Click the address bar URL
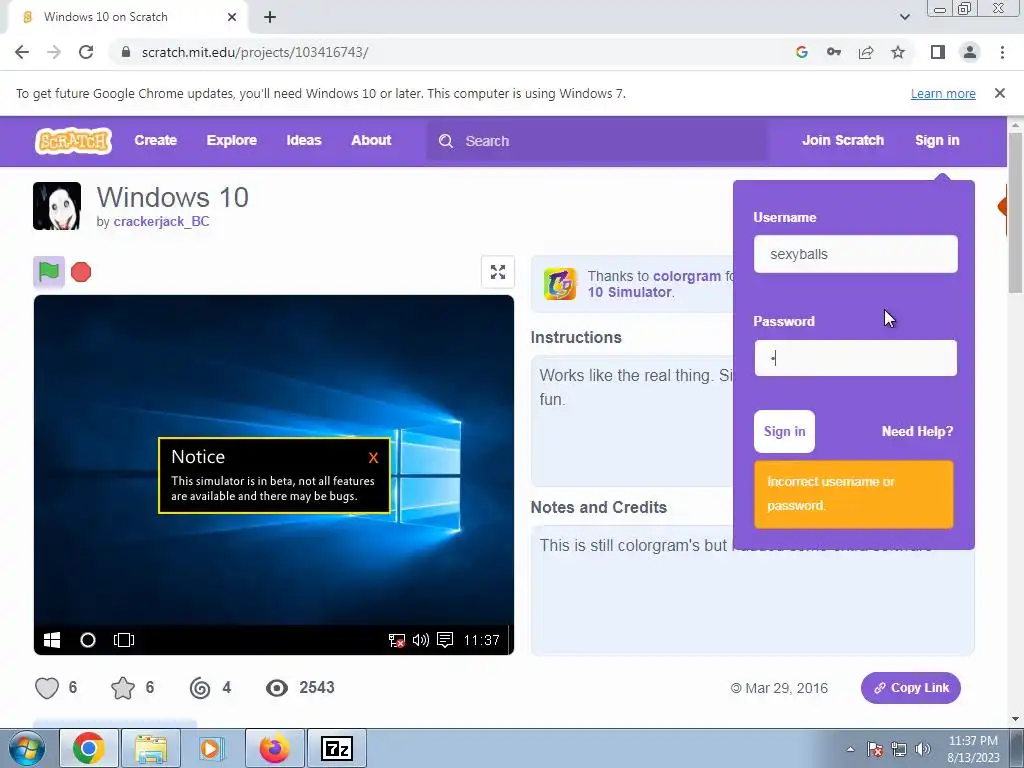The height and width of the screenshot is (768, 1024). tap(255, 52)
